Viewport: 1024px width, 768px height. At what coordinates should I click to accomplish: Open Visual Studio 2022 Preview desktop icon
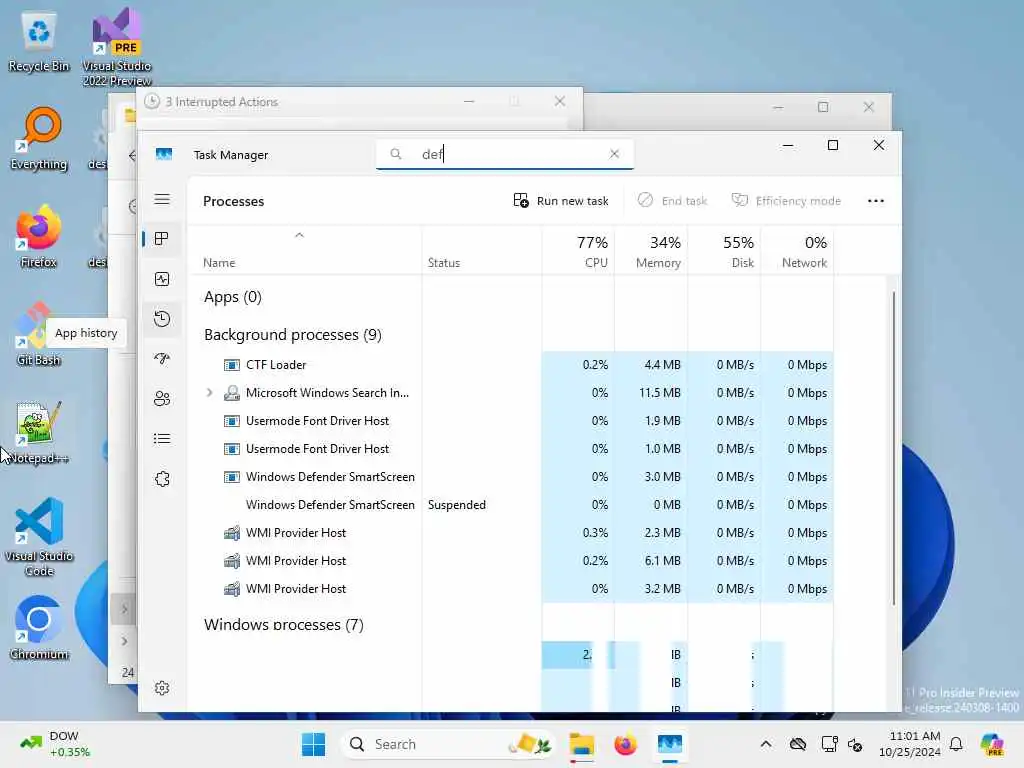tap(117, 47)
